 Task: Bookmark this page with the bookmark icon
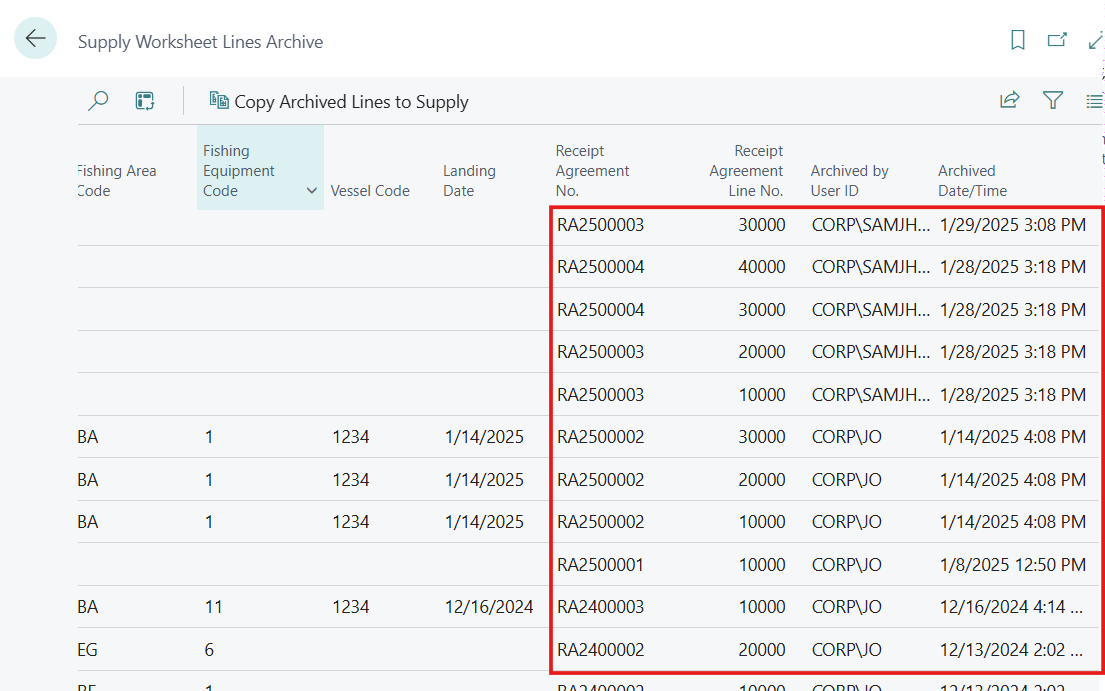1018,40
